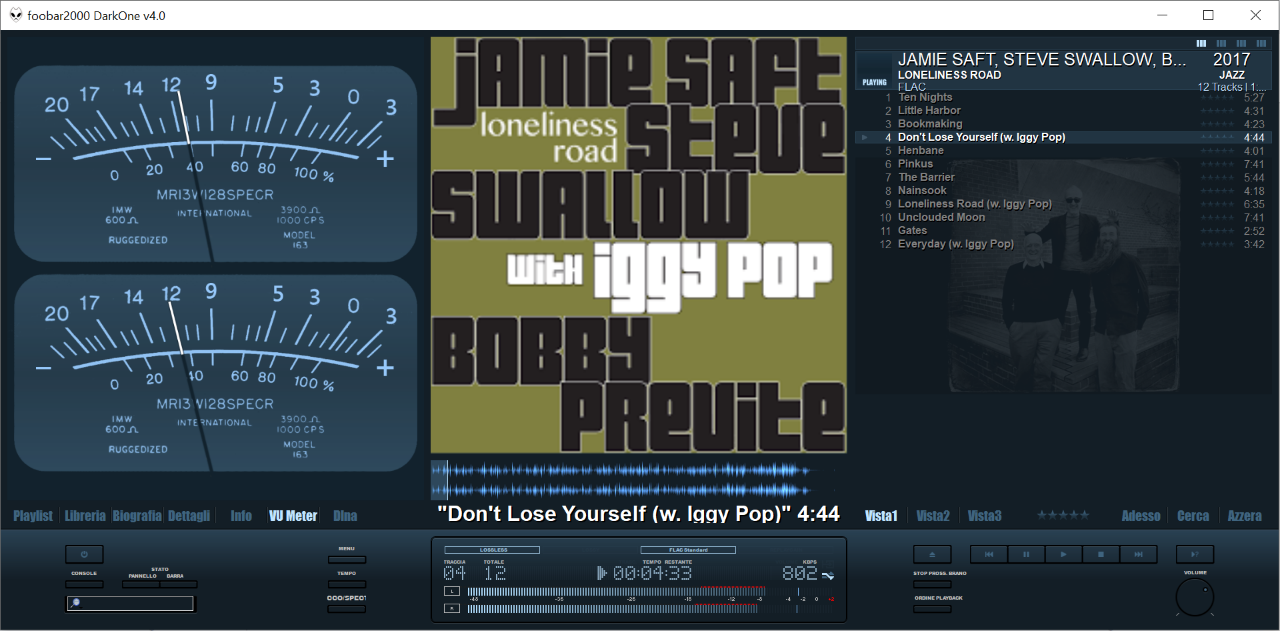
Task: Toggle the STATO BARRA button
Action: pyautogui.click(x=179, y=584)
